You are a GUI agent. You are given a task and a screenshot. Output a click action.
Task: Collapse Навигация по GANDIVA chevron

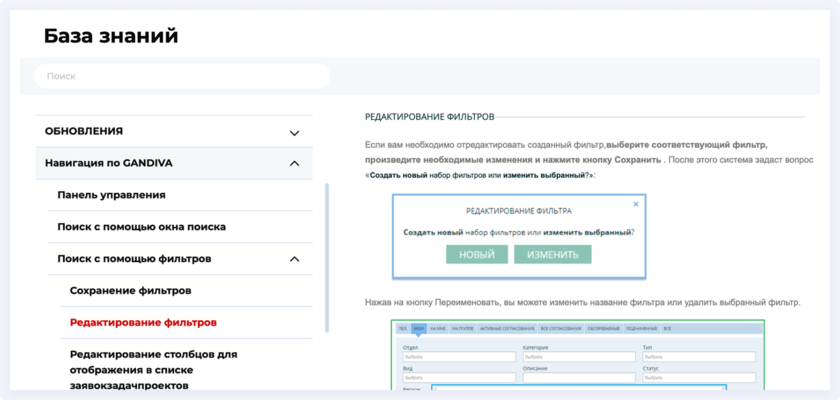point(294,163)
